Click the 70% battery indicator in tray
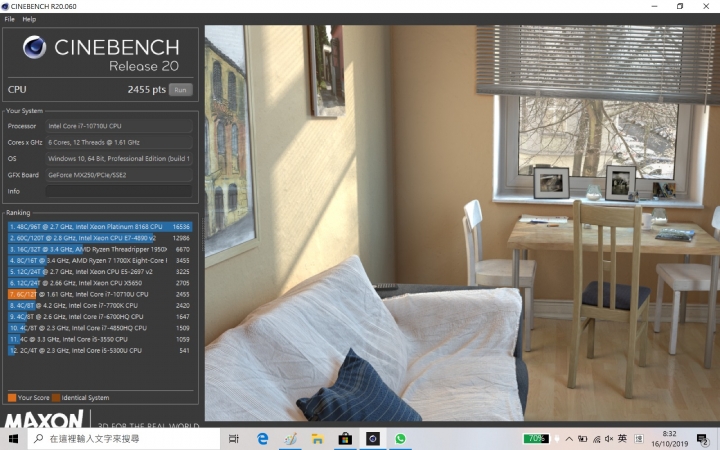 tap(536, 439)
